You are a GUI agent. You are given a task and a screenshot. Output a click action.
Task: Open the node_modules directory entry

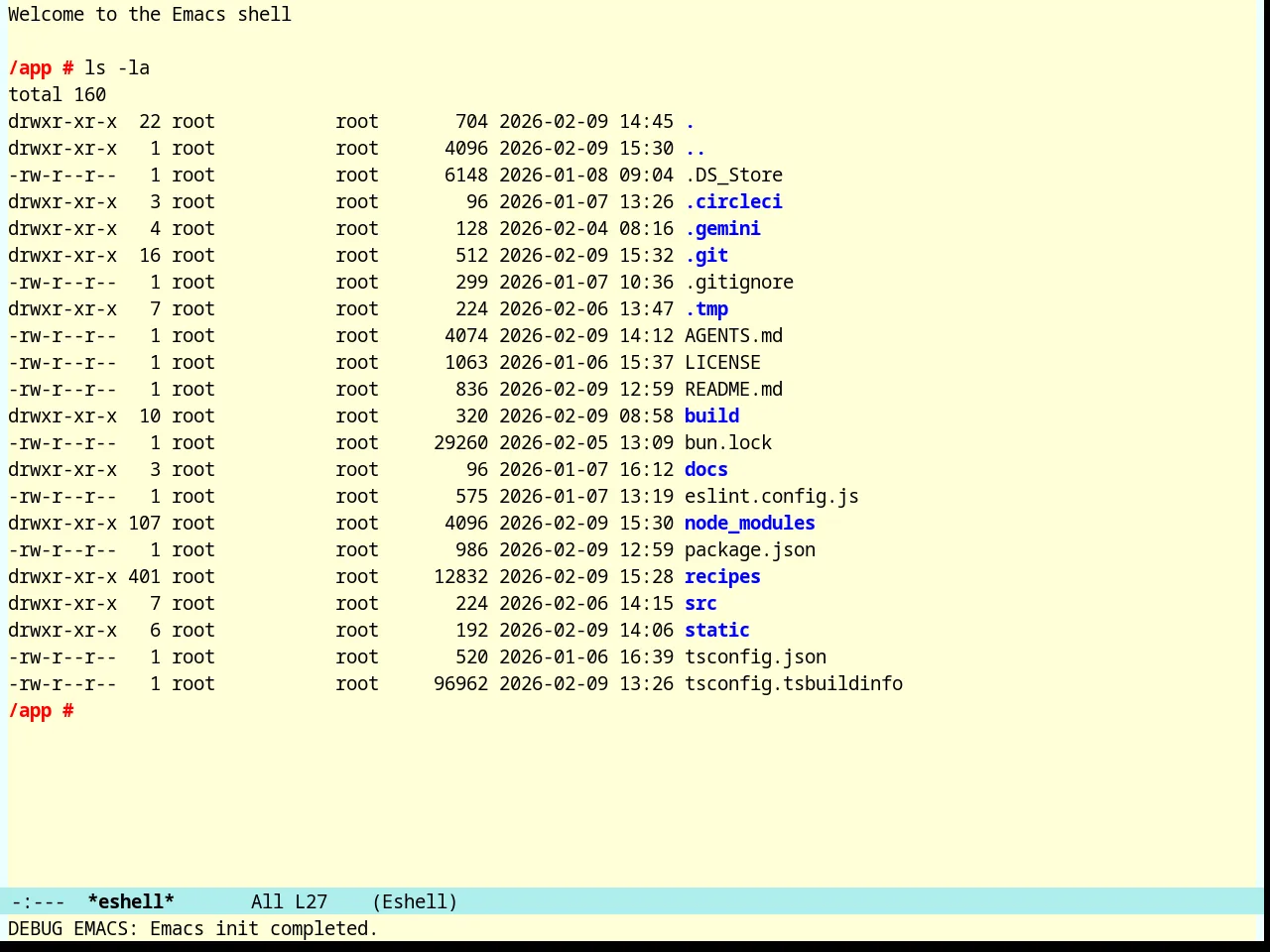(x=750, y=524)
